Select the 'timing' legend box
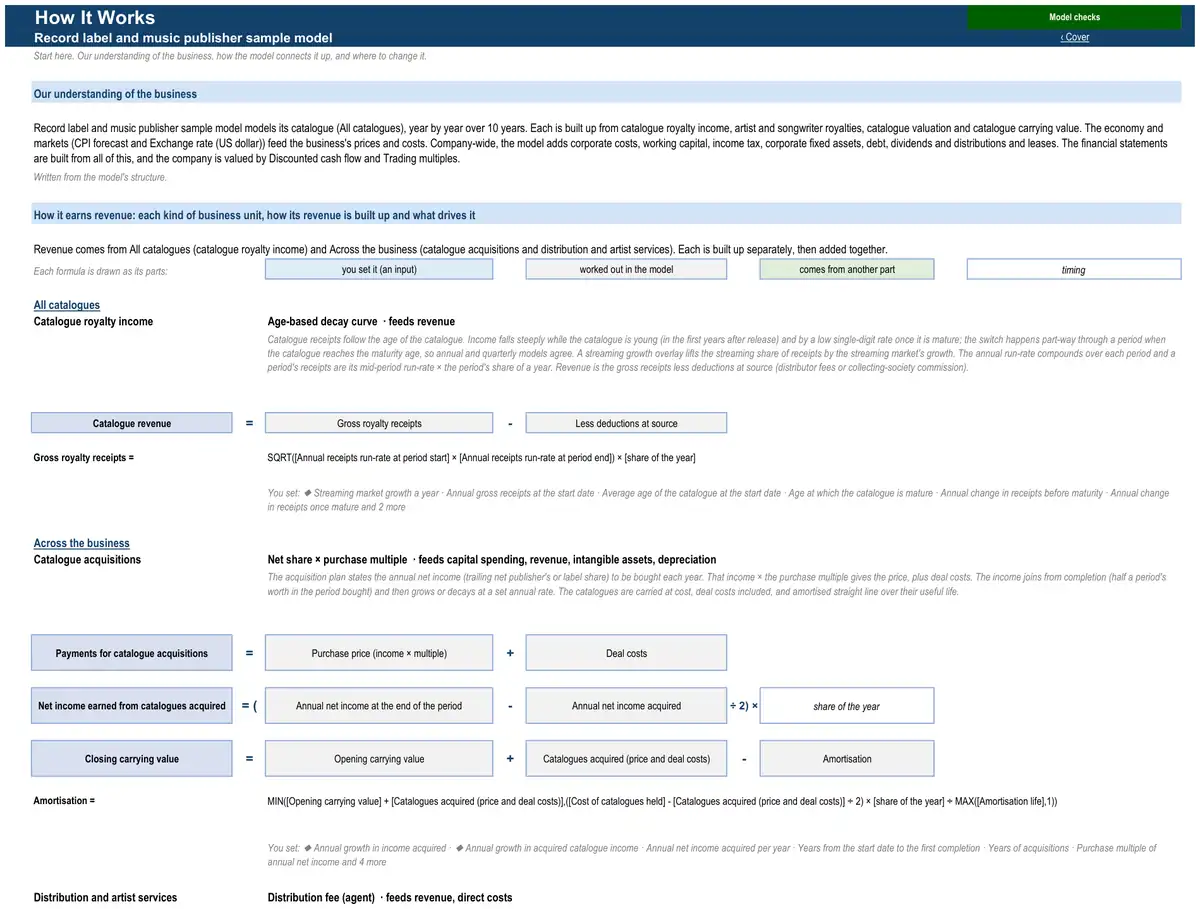 1074,270
